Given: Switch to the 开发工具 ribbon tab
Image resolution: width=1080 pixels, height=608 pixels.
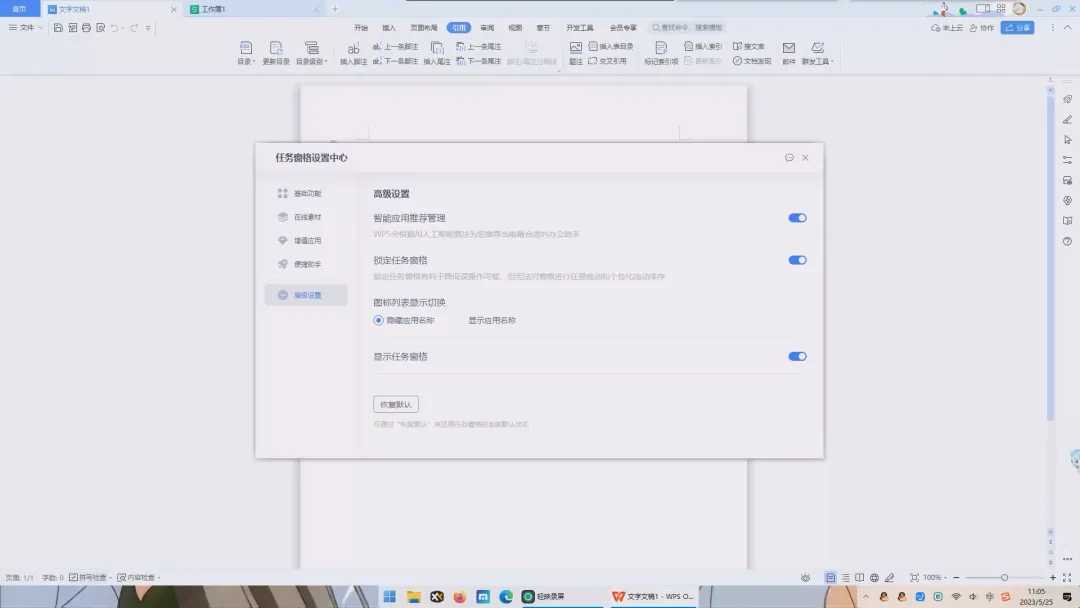Looking at the screenshot, I should pos(579,28).
